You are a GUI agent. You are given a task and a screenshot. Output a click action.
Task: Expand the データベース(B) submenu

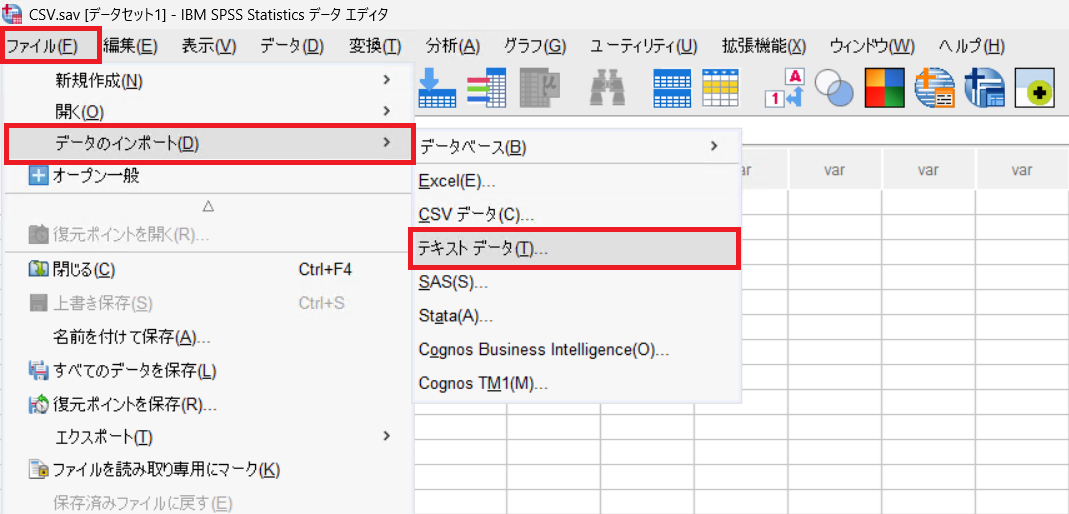577,146
